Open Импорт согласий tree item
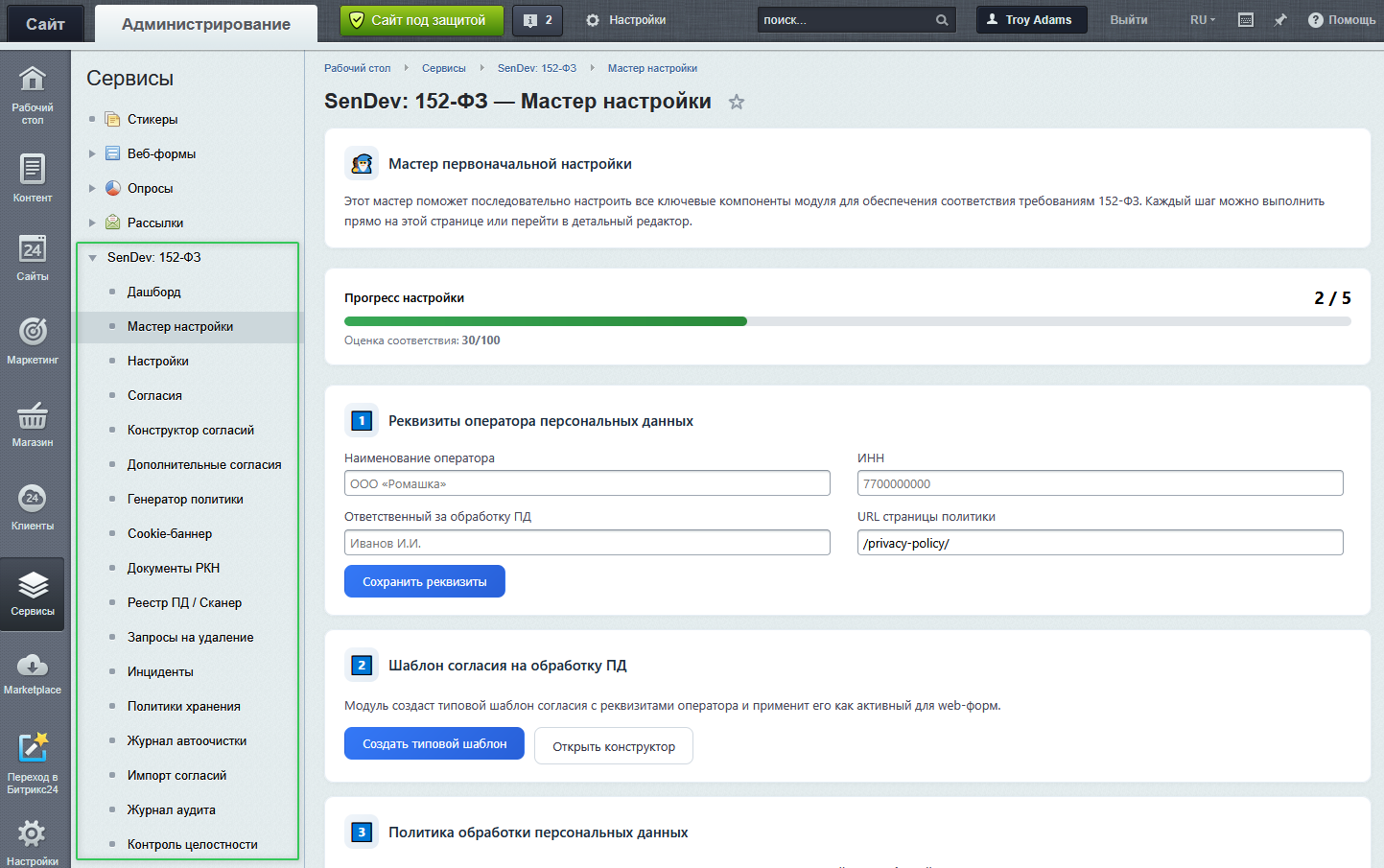Image resolution: width=1384 pixels, height=868 pixels. 177,775
